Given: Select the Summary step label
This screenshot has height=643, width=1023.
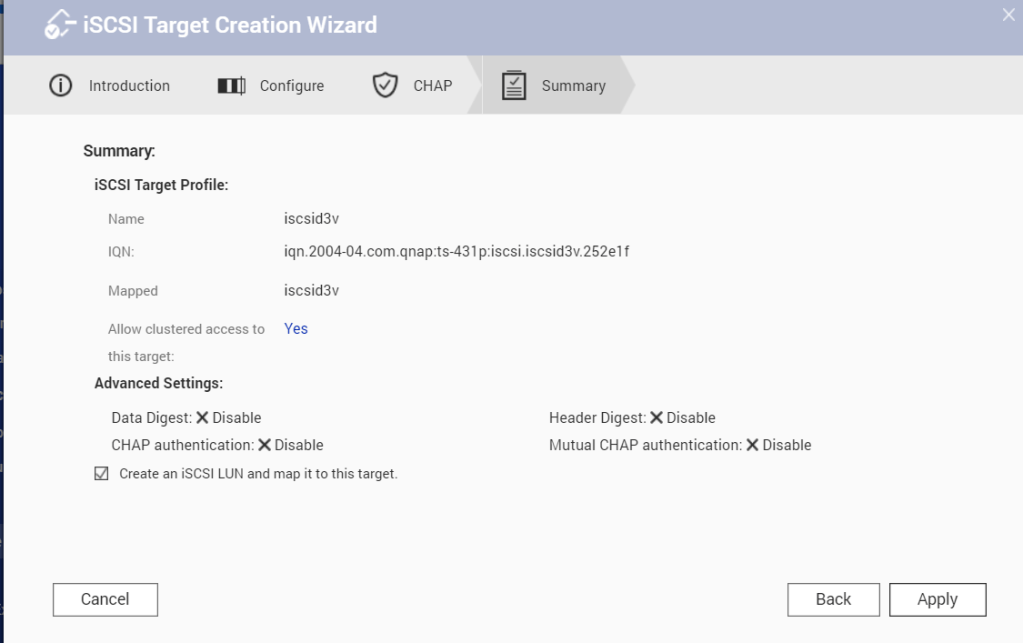Looking at the screenshot, I should (573, 86).
